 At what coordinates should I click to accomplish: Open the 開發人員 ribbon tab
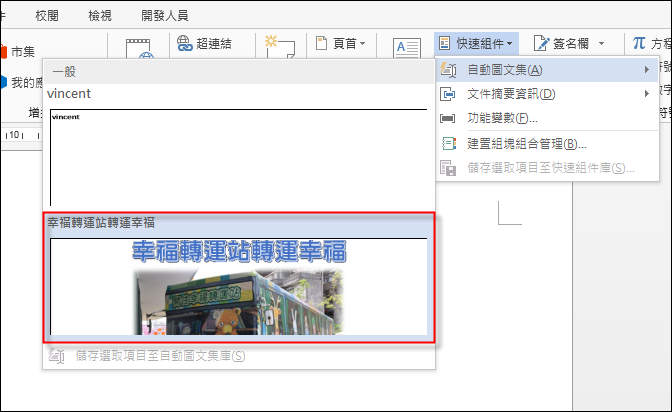[165, 16]
